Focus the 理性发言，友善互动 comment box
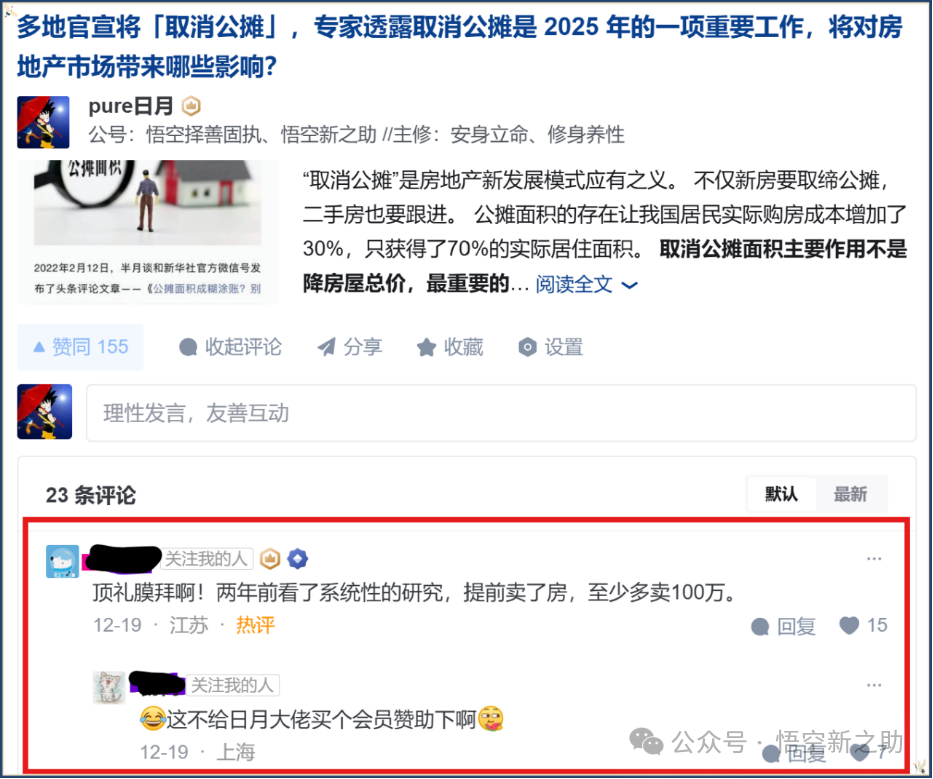The width and height of the screenshot is (933, 779). 501,413
